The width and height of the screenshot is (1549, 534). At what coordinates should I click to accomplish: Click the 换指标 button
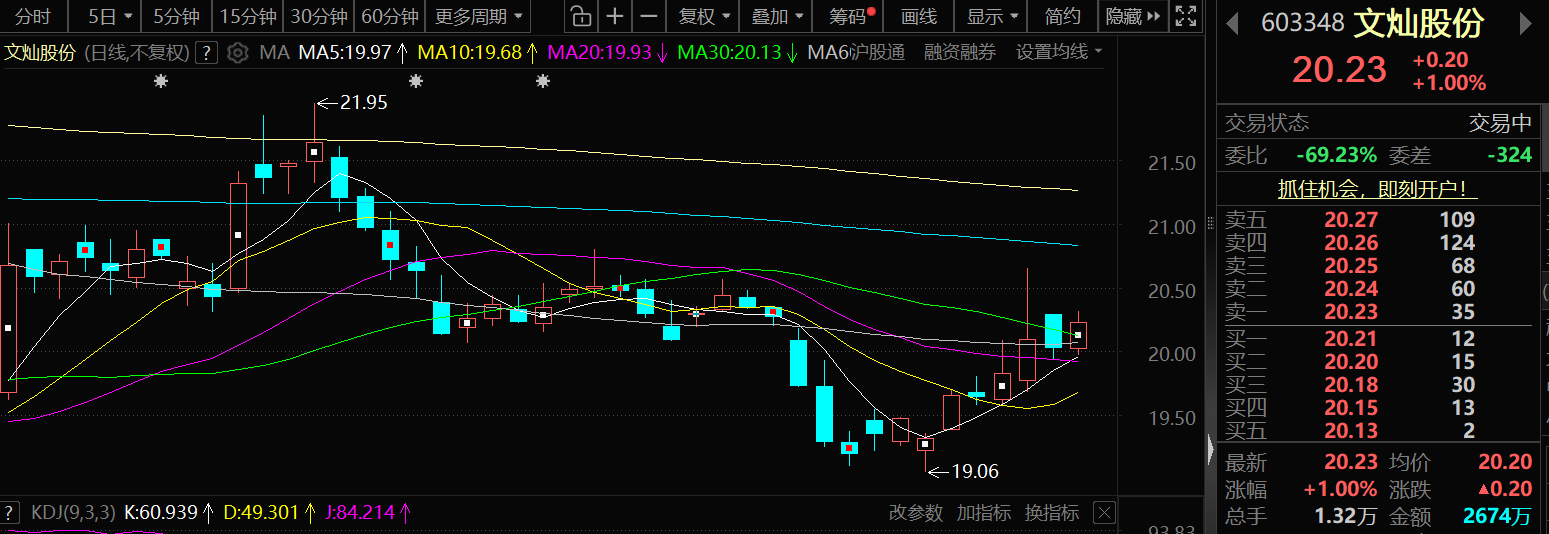[1052, 513]
